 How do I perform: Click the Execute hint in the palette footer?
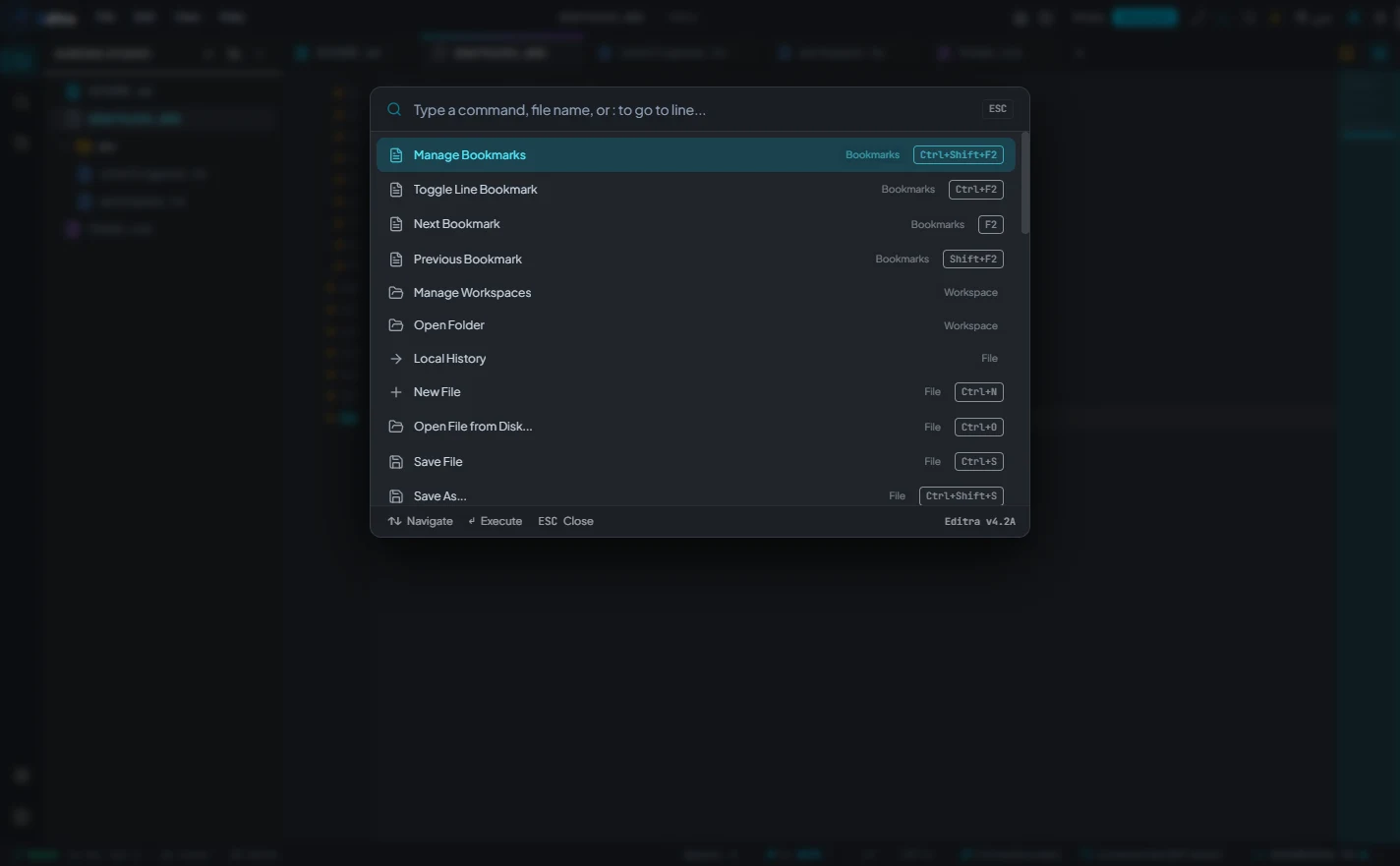(x=496, y=521)
